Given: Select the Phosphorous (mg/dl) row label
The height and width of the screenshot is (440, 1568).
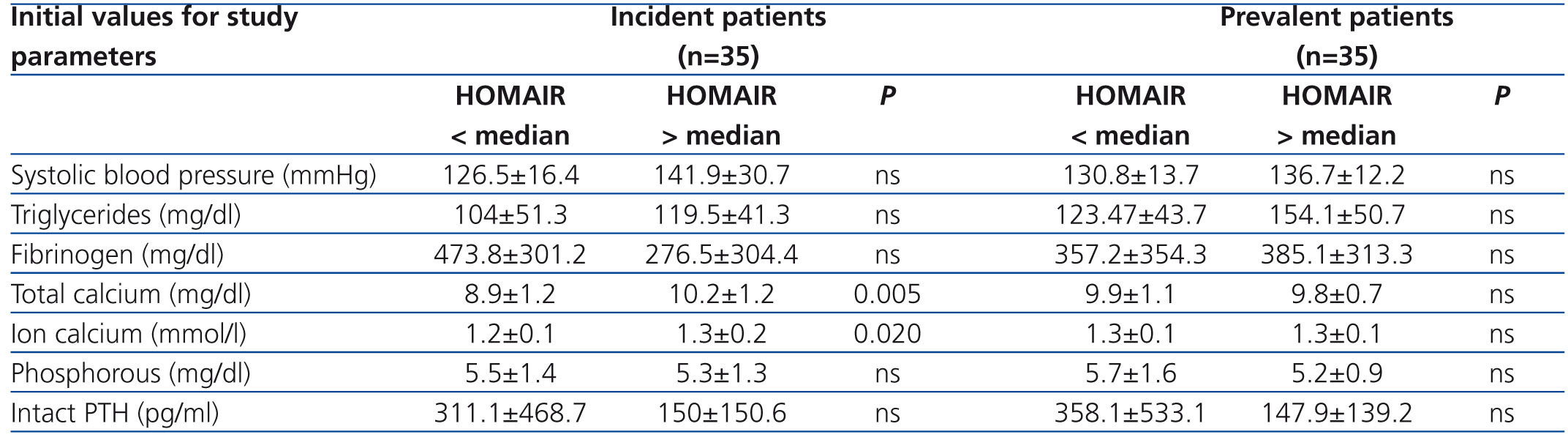Looking at the screenshot, I should click(131, 373).
